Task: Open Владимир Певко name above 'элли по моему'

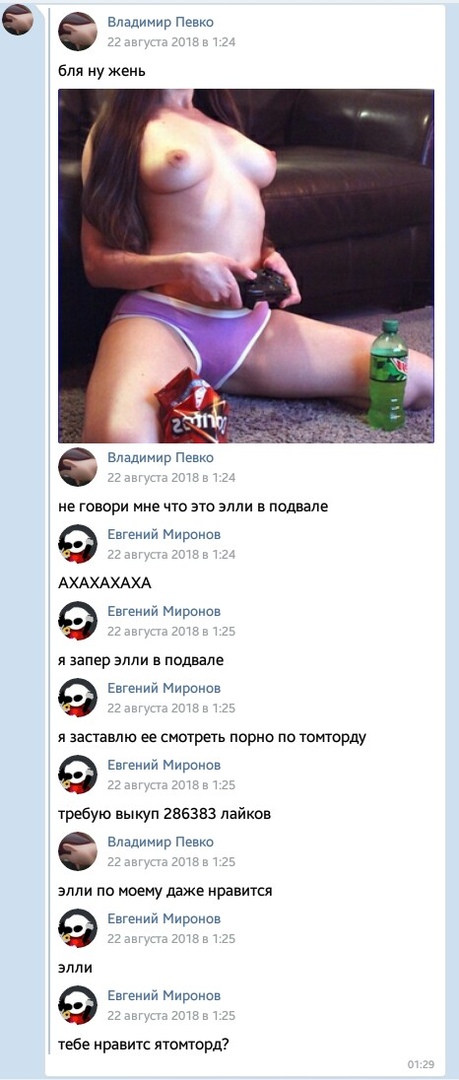Action: pyautogui.click(x=161, y=842)
